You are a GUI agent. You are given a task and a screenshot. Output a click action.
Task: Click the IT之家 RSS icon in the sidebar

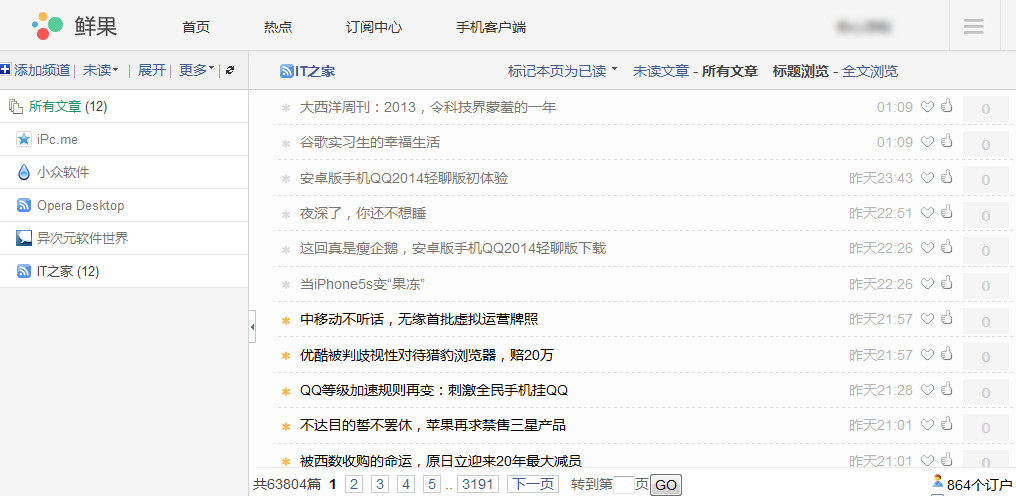(24, 271)
